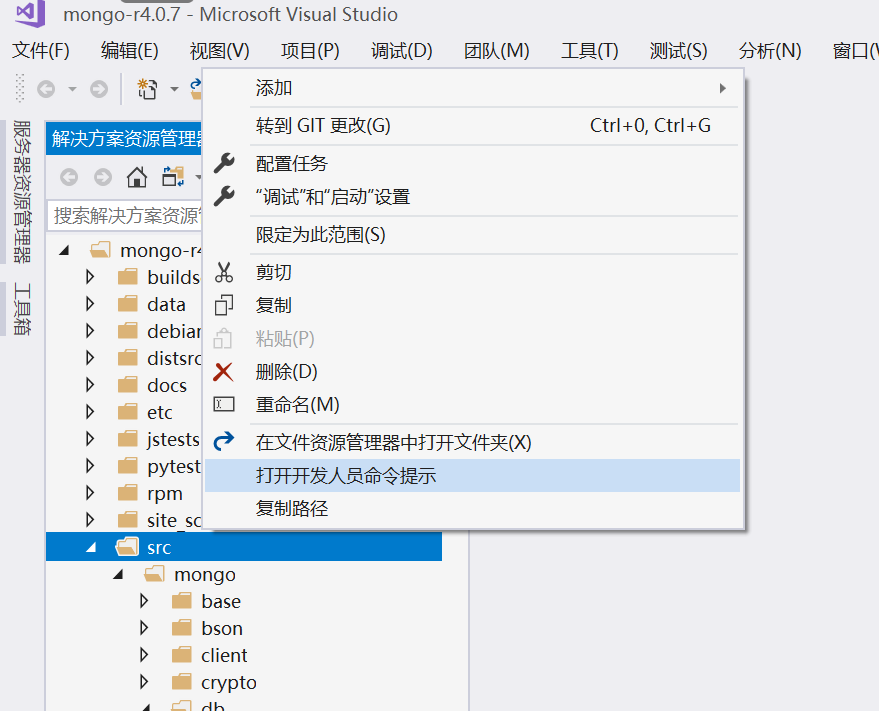
Task: Open the navigate backward history dropdown
Action: 72,89
